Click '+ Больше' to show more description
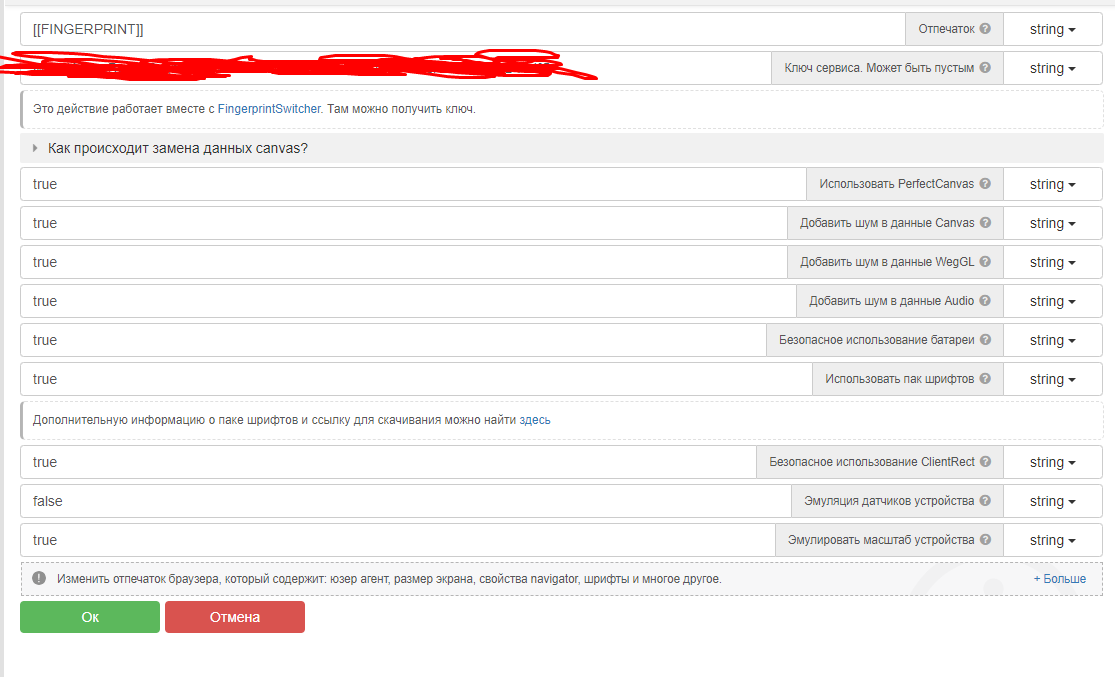Image resolution: width=1115 pixels, height=677 pixels. tap(1059, 578)
